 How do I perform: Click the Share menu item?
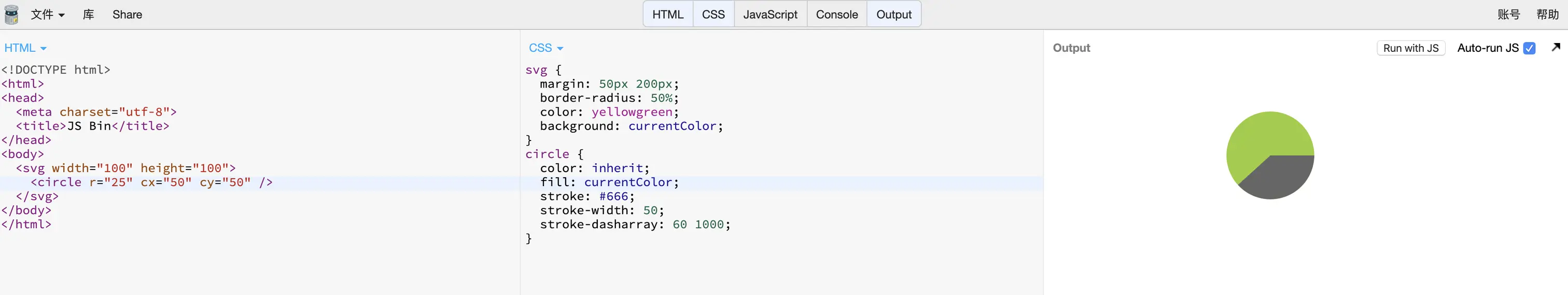click(127, 15)
